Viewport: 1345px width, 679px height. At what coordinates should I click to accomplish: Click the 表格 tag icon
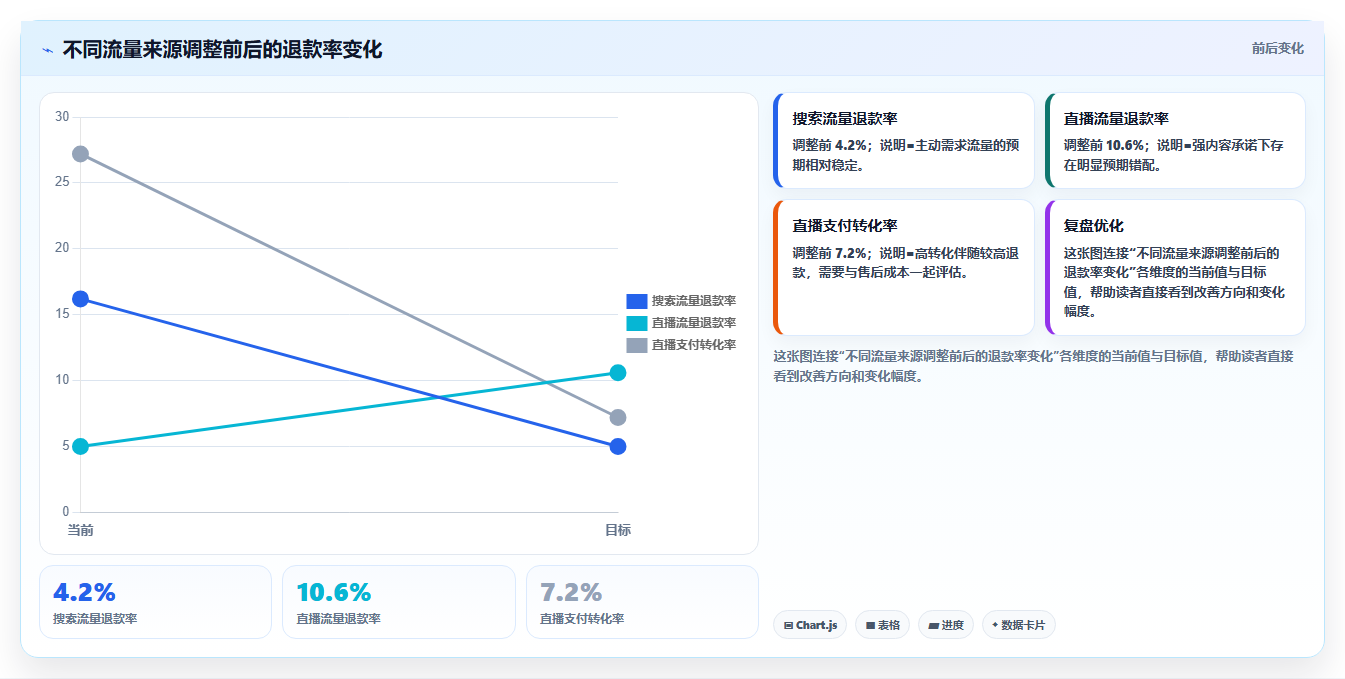[x=870, y=625]
